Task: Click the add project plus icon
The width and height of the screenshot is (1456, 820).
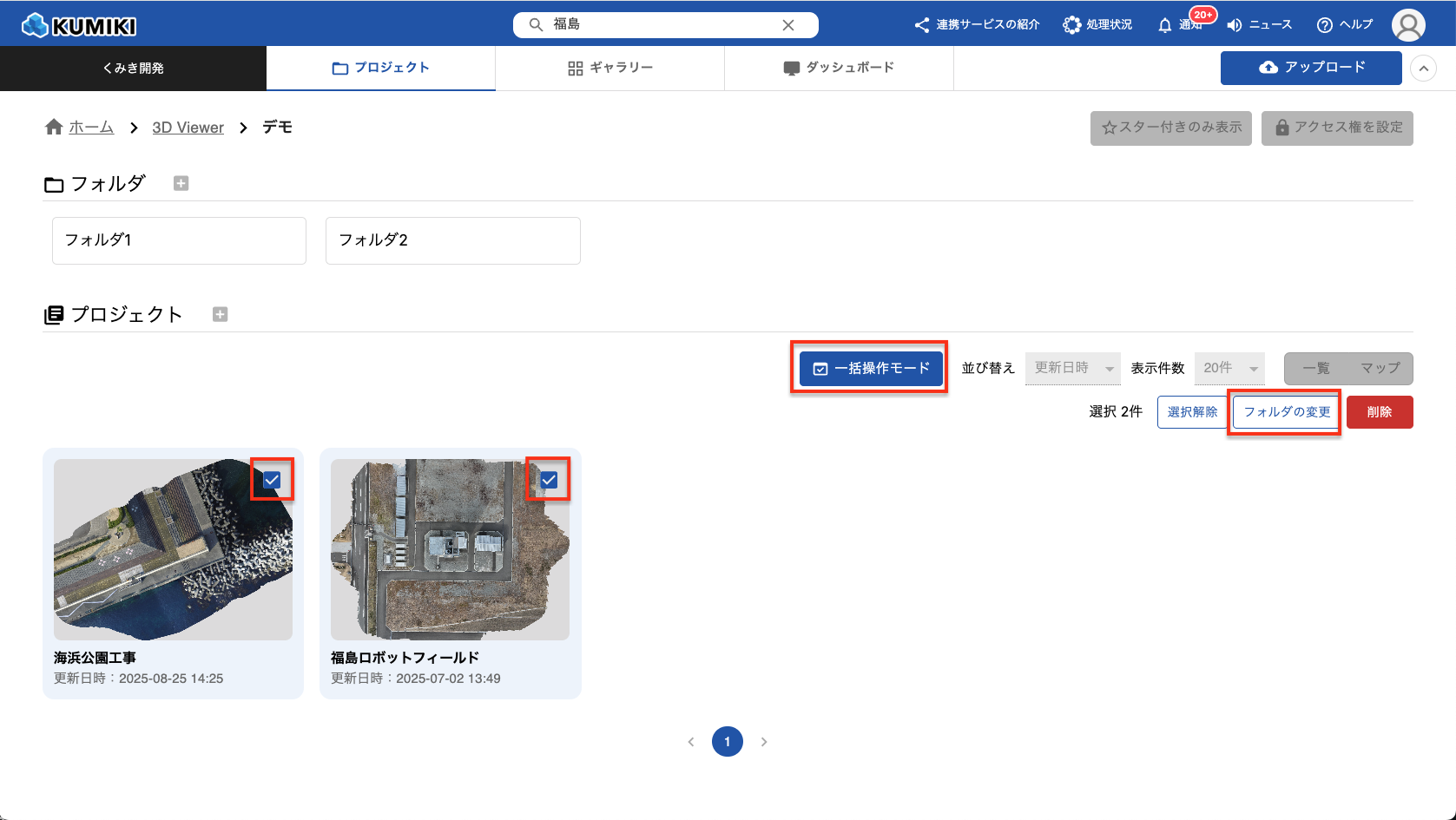Action: tap(220, 314)
